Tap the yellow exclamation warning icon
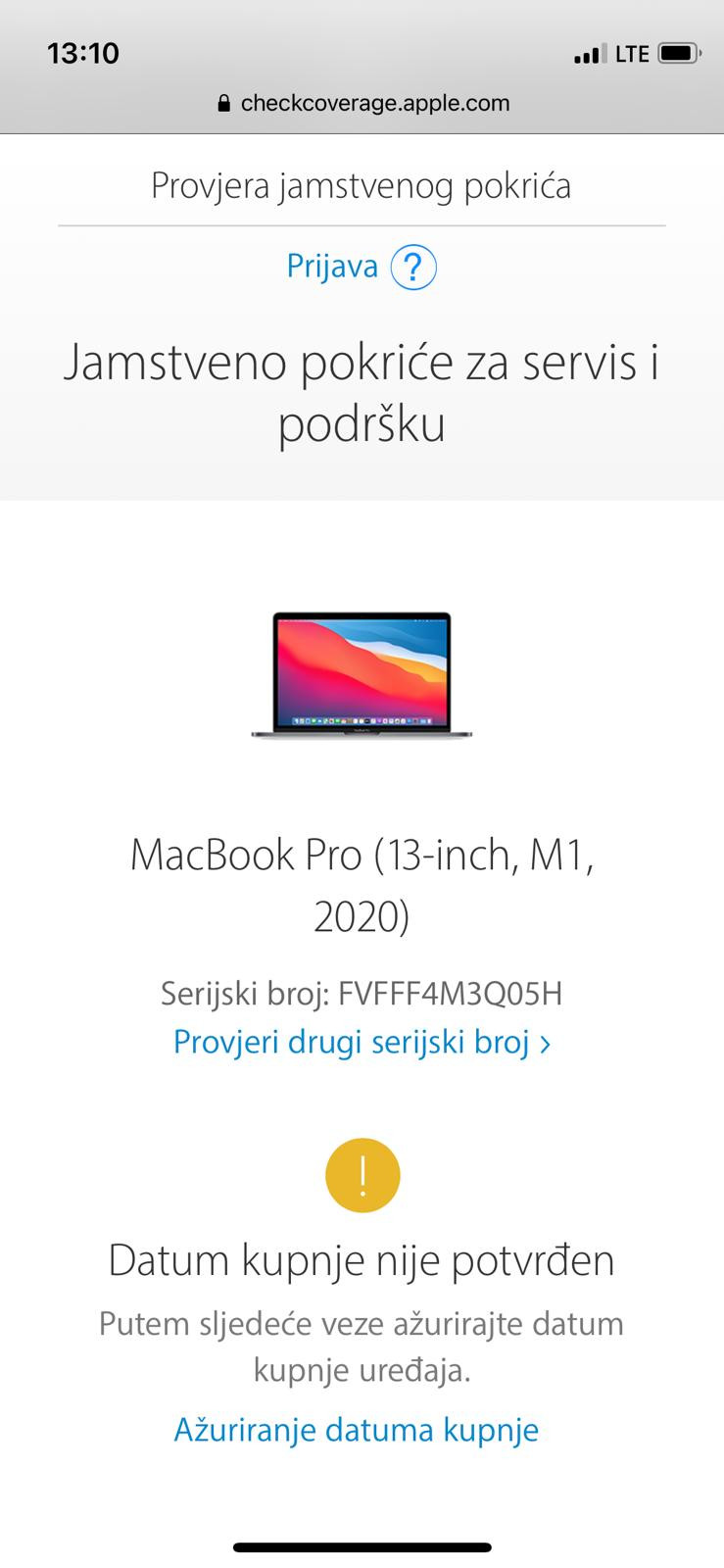 [x=362, y=1175]
